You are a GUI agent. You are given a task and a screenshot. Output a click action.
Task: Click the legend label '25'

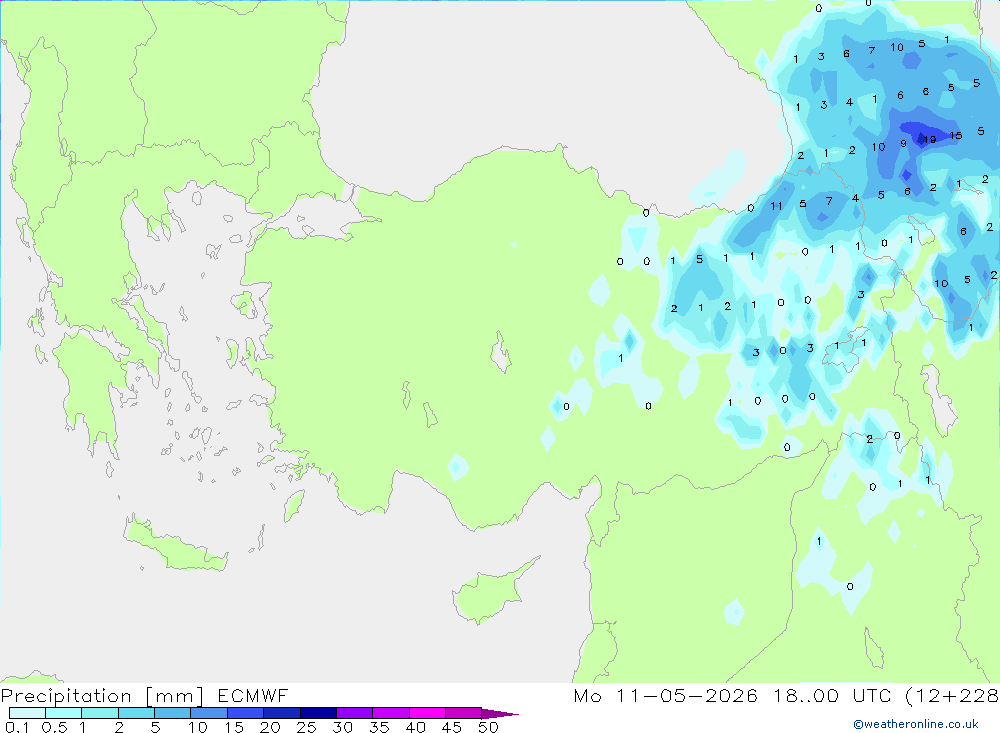click(306, 727)
